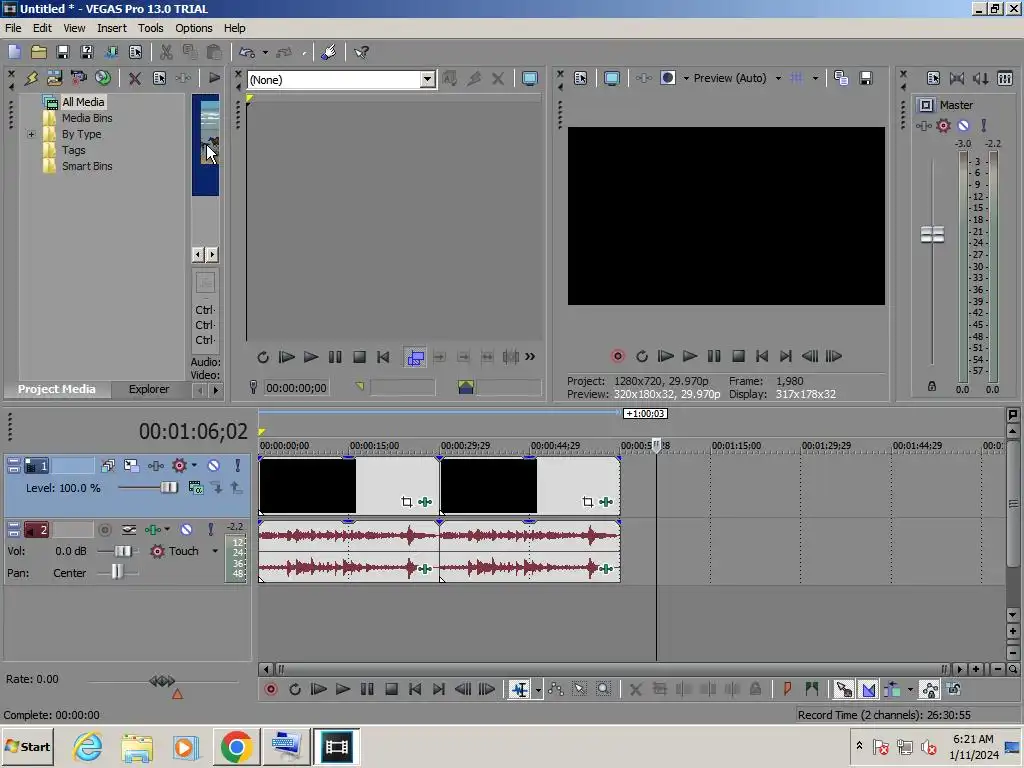Click the Envelope Edit Tool icon
Viewport: 1024px width, 768px height.
tap(556, 689)
